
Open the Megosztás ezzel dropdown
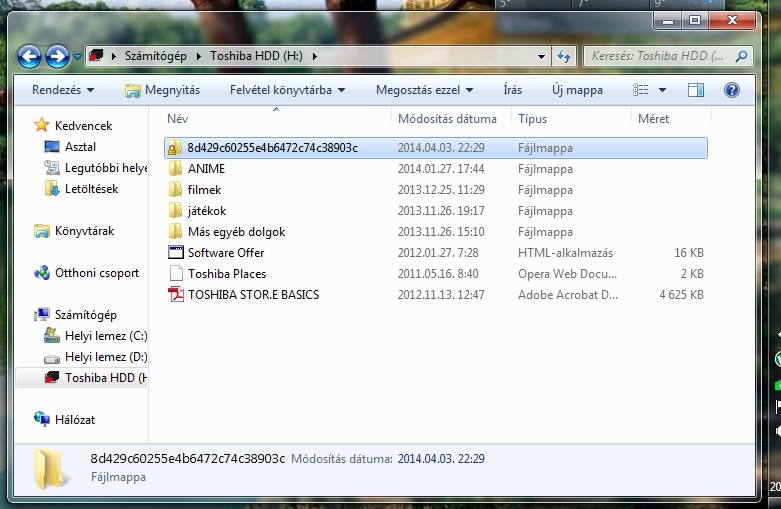pos(424,90)
